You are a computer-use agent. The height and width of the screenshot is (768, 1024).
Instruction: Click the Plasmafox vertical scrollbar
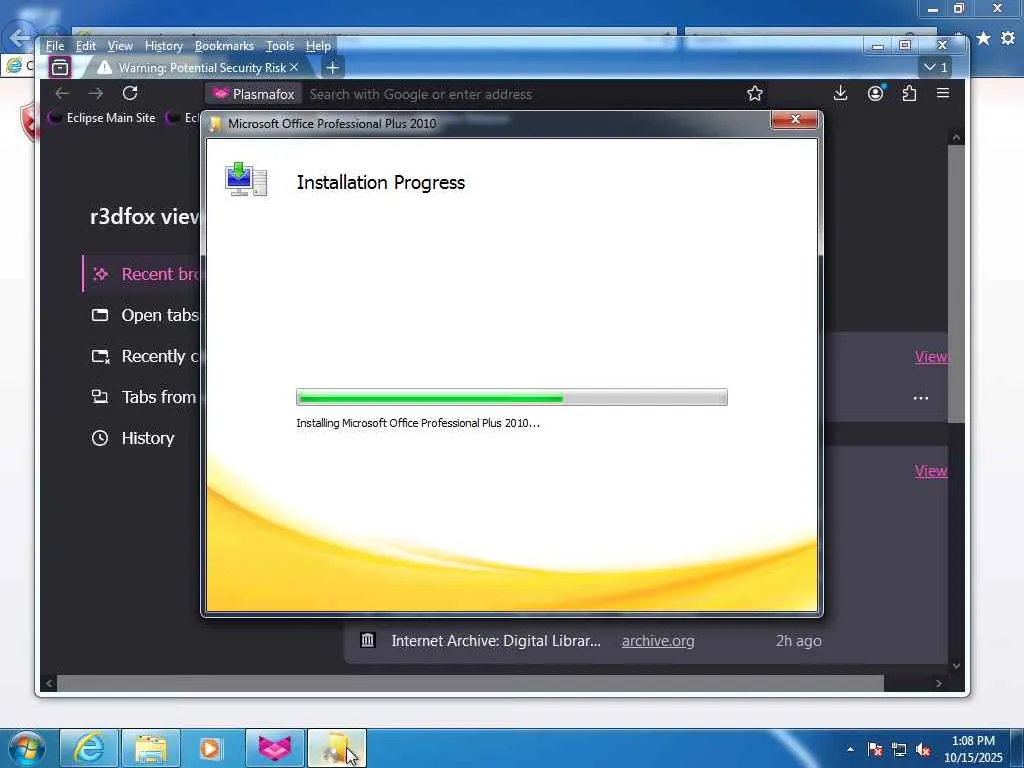pyautogui.click(x=956, y=284)
